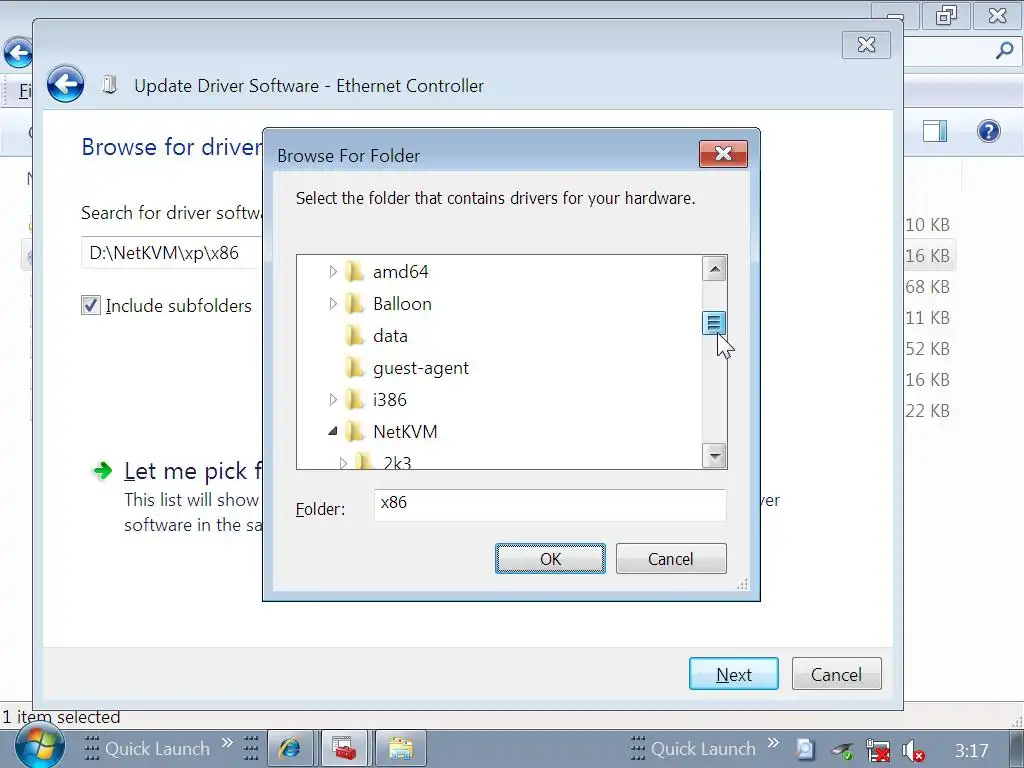Click the folder tree scroll-up arrow
This screenshot has width=1024, height=768.
click(714, 268)
